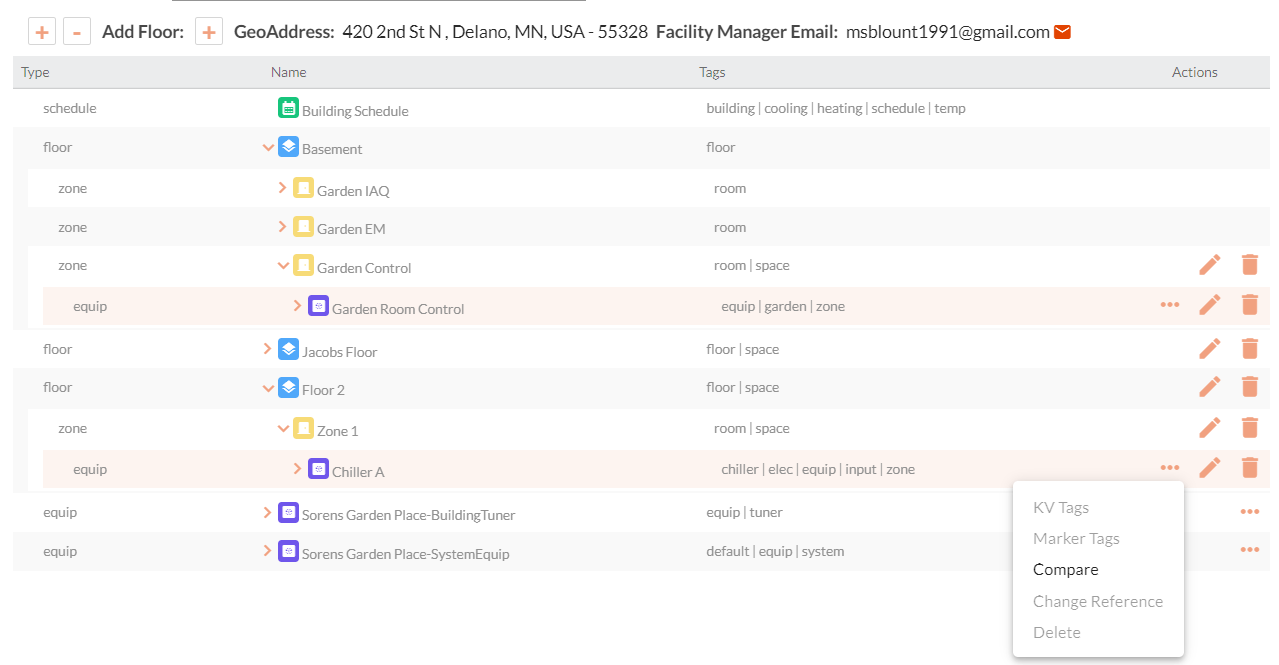
Task: Click the Floor 2 layers icon
Action: coord(288,387)
